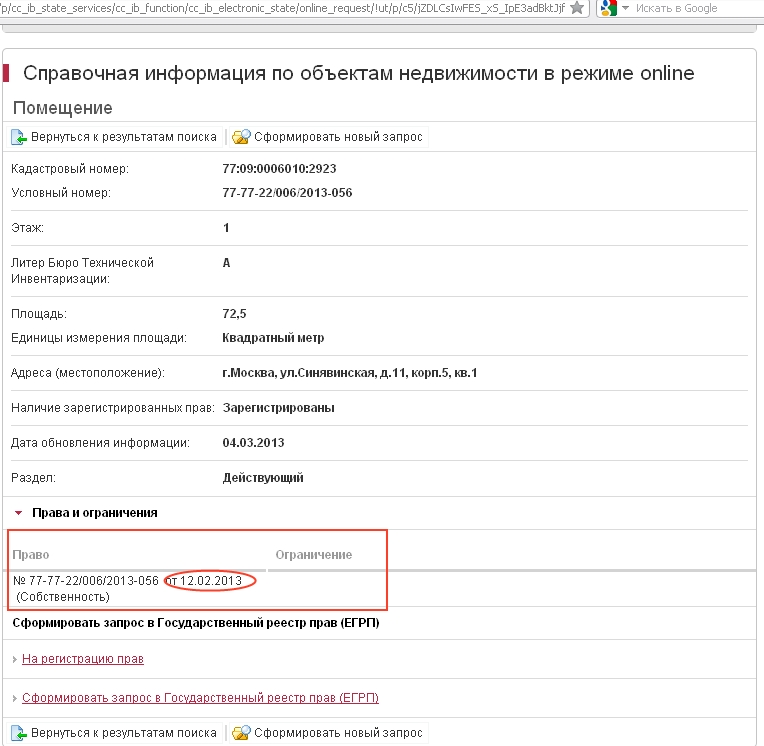Click the arrow beside 'На регистрацию прав'
Viewport: 764px width, 746px height.
click(15, 659)
